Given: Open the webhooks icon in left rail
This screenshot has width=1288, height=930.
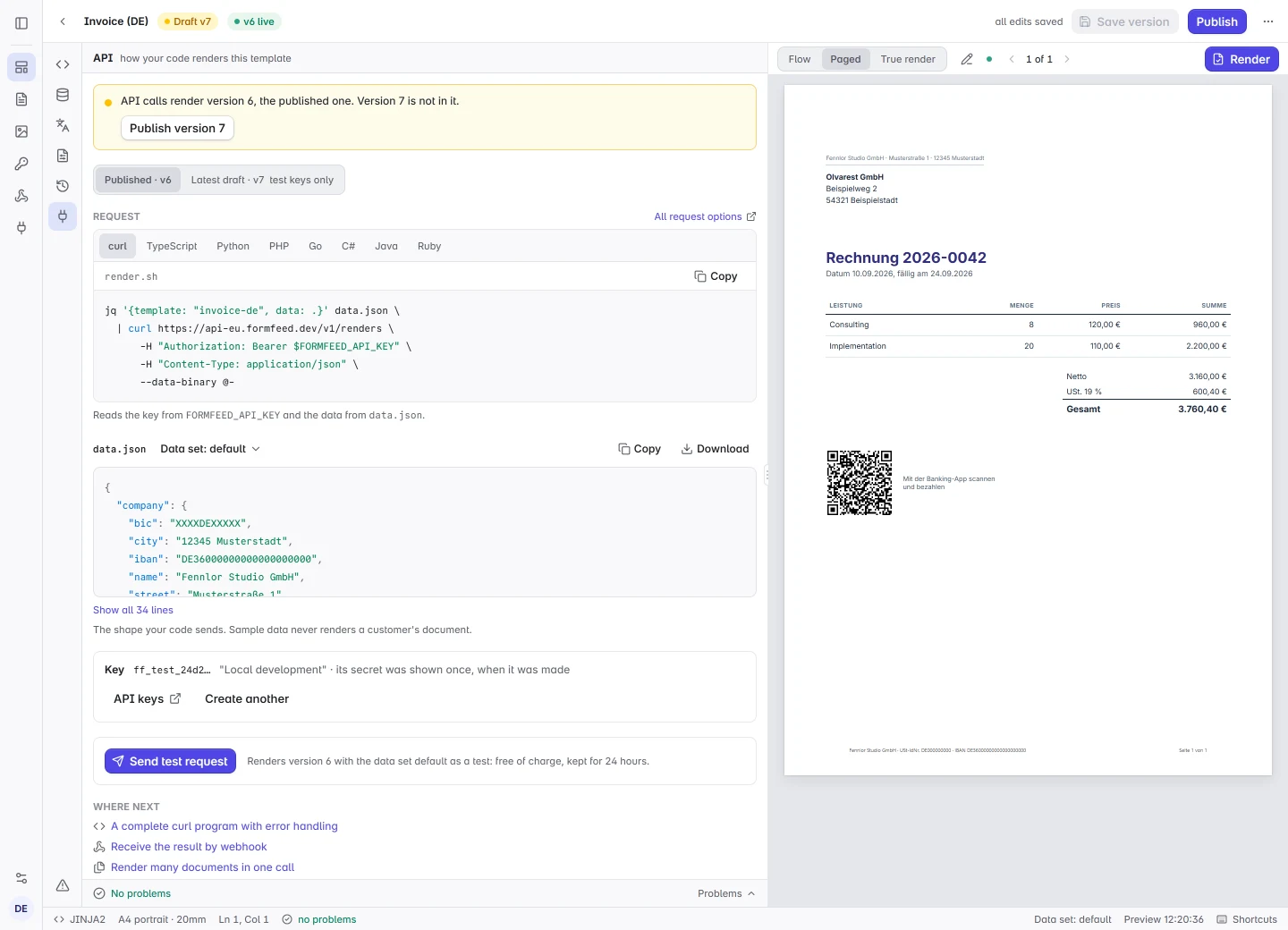Looking at the screenshot, I should 21,196.
